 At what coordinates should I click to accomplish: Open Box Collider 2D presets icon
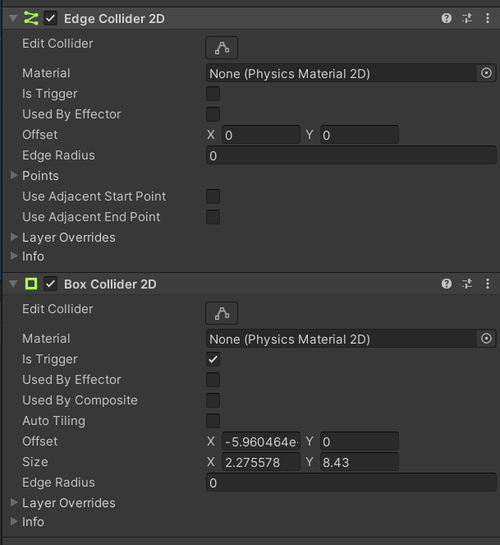click(x=467, y=284)
